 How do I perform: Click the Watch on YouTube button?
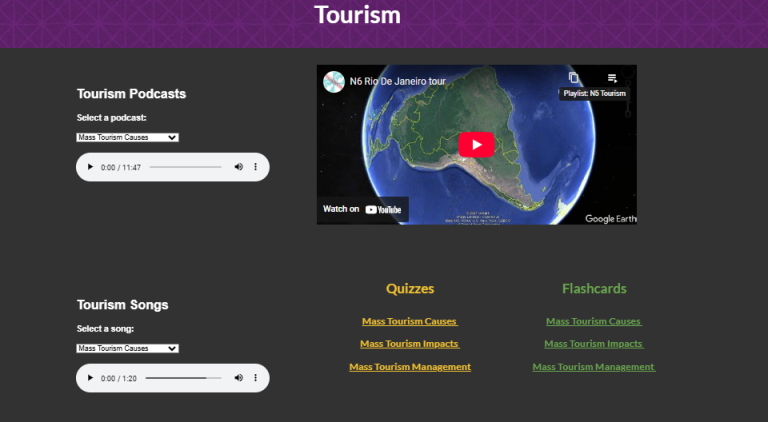[362, 210]
